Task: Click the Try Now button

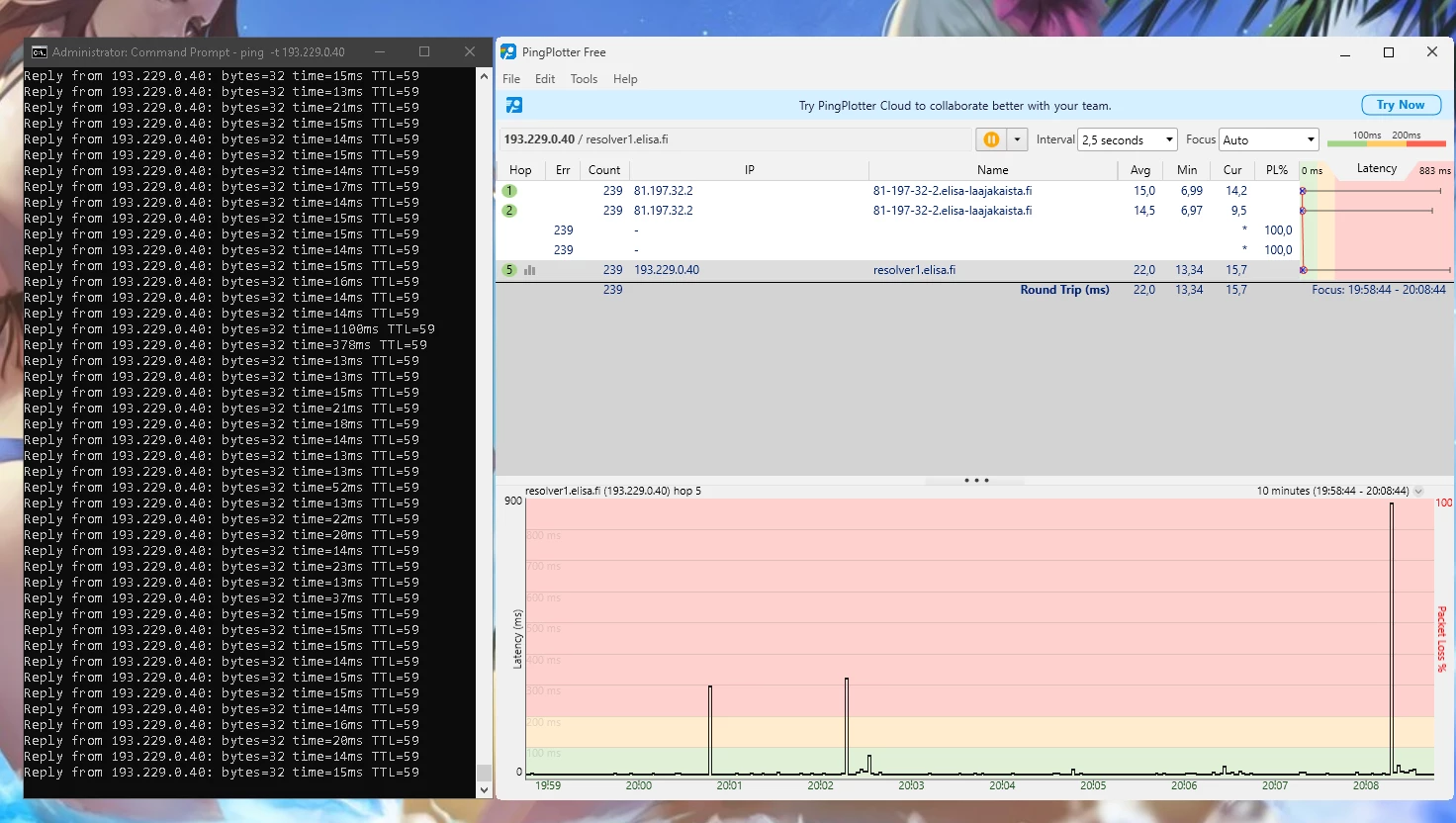Action: point(1401,105)
